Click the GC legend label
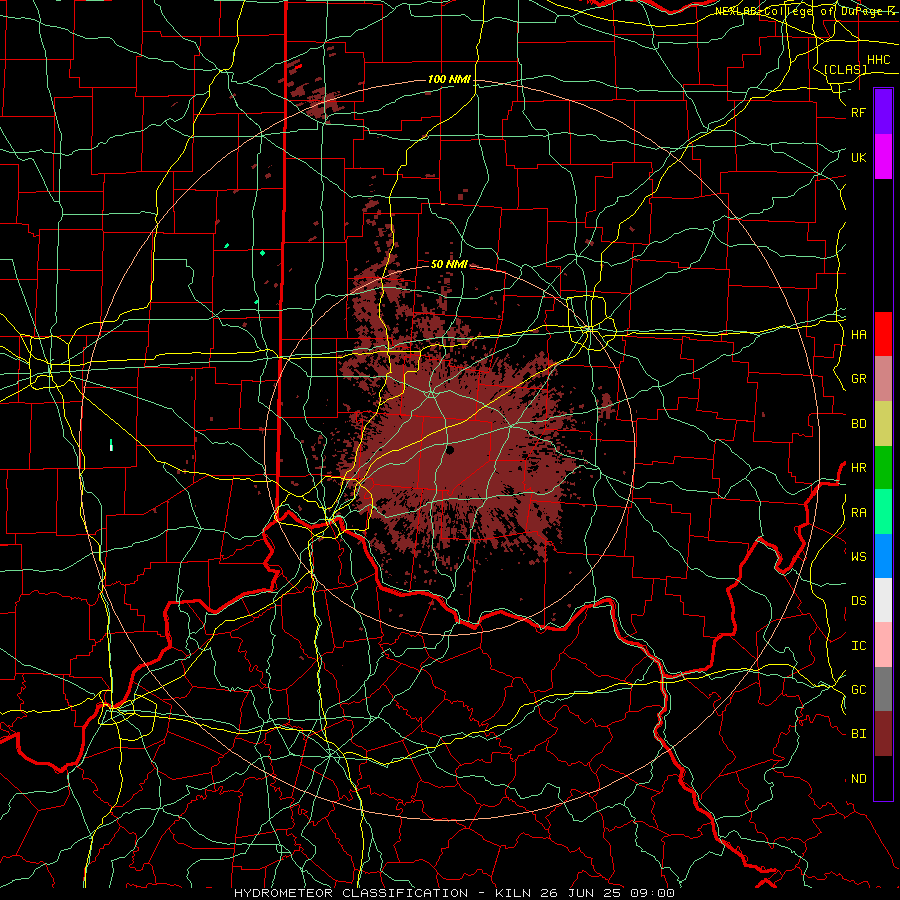This screenshot has height=900, width=900. tap(859, 689)
